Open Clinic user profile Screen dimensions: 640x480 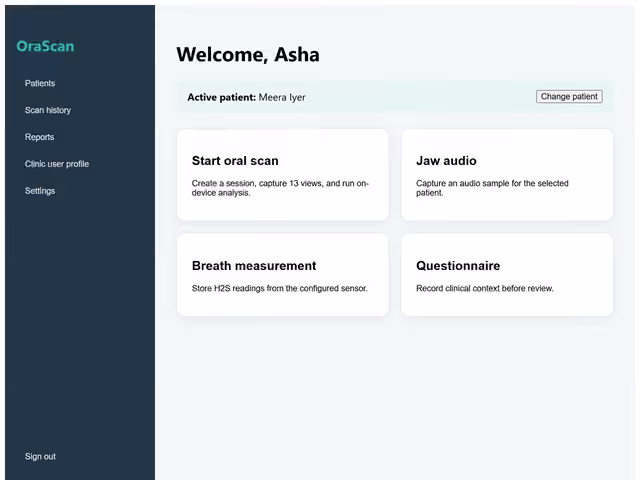tap(57, 164)
